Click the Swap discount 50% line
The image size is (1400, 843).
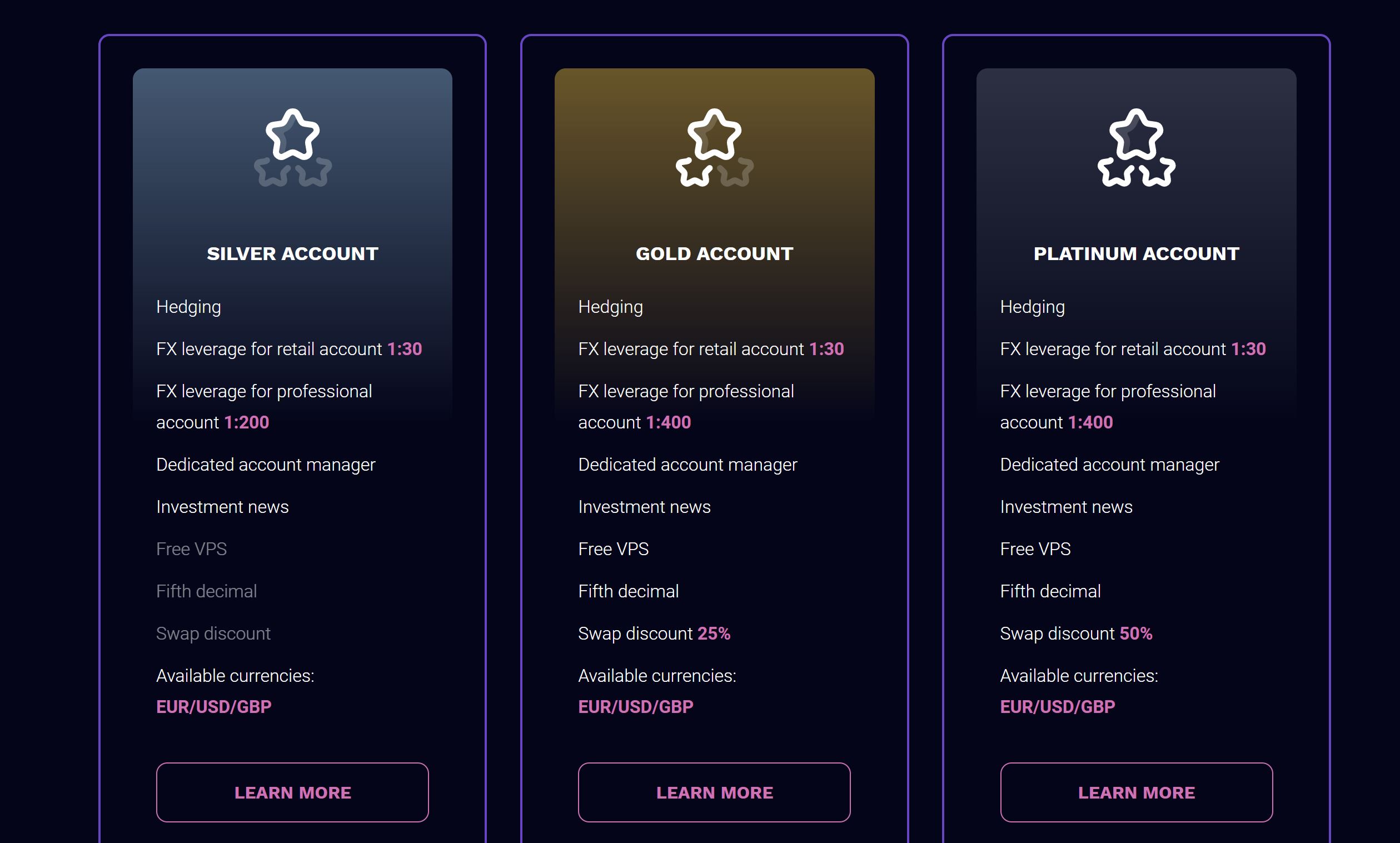coord(1075,634)
